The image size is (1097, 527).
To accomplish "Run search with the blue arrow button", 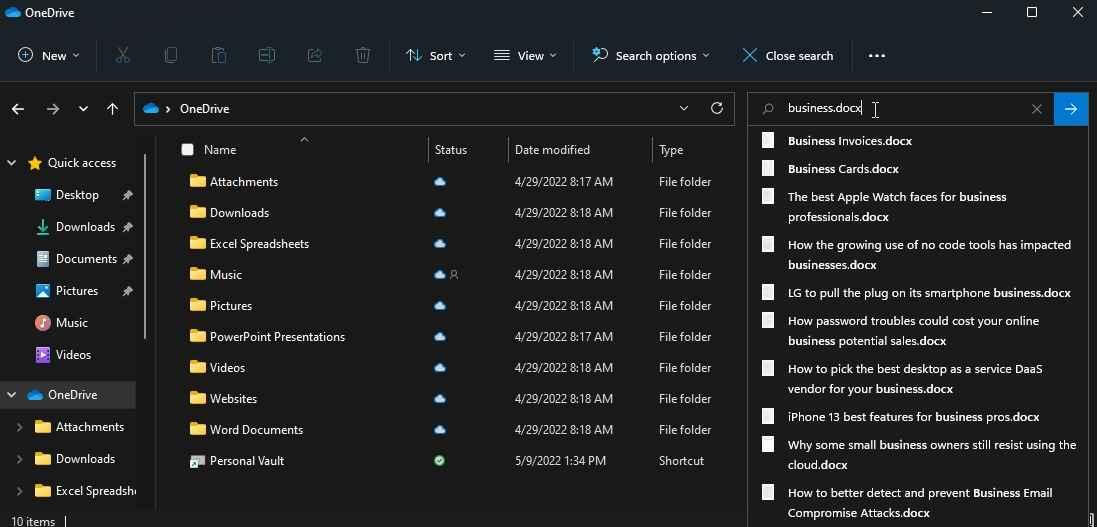I will point(1070,108).
